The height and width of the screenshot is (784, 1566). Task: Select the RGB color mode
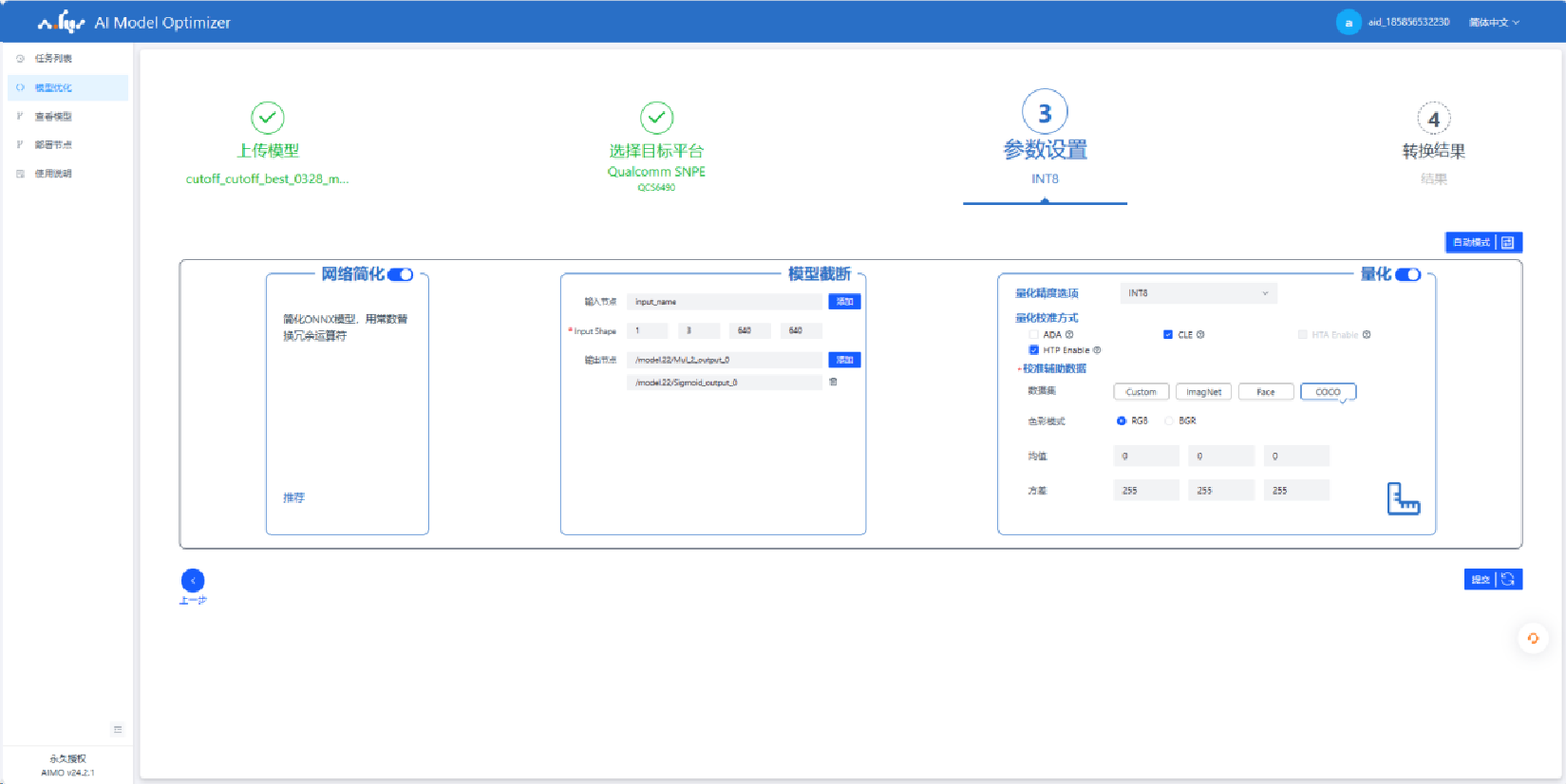1122,420
